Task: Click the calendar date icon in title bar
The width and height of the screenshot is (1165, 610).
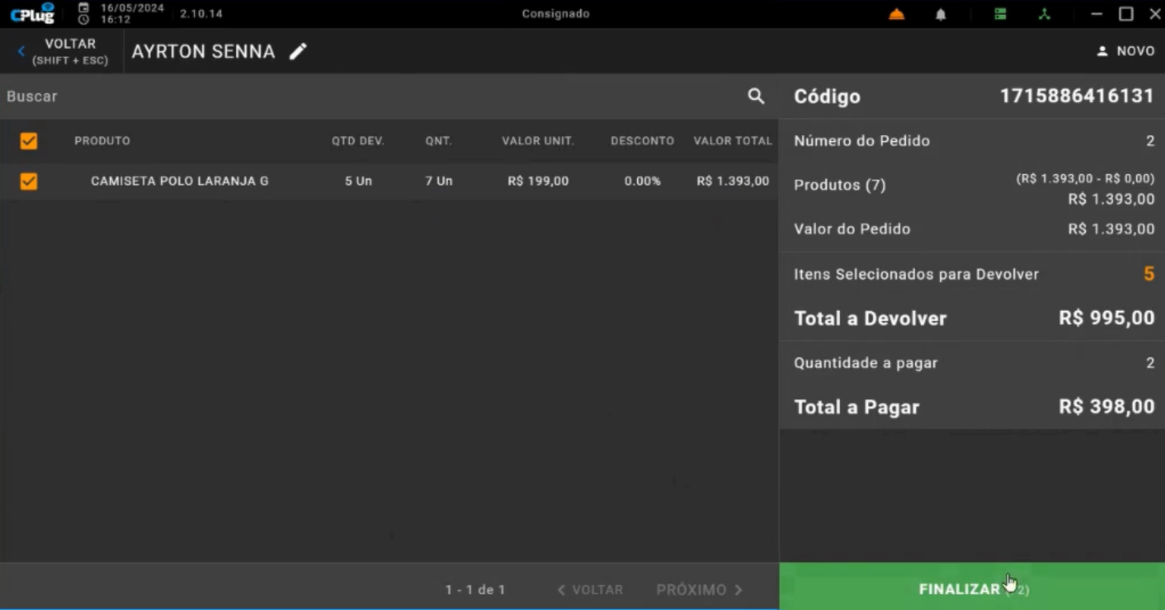Action: (x=84, y=7)
